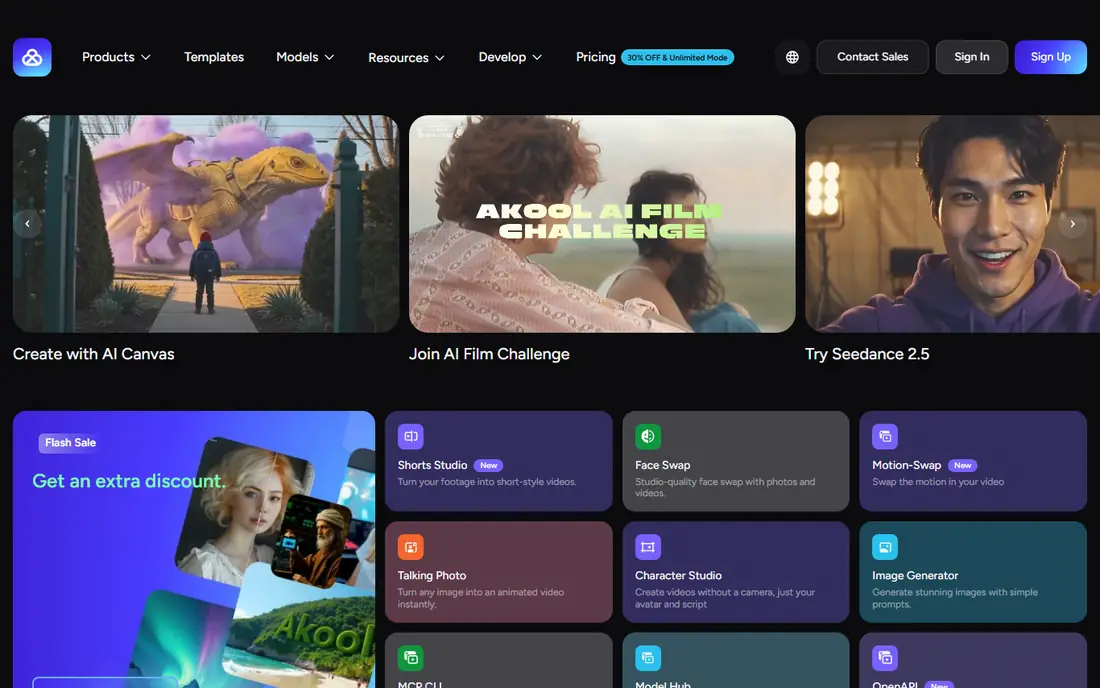Screen dimensions: 1100x688
Task: Open the language globe icon
Action: click(792, 57)
